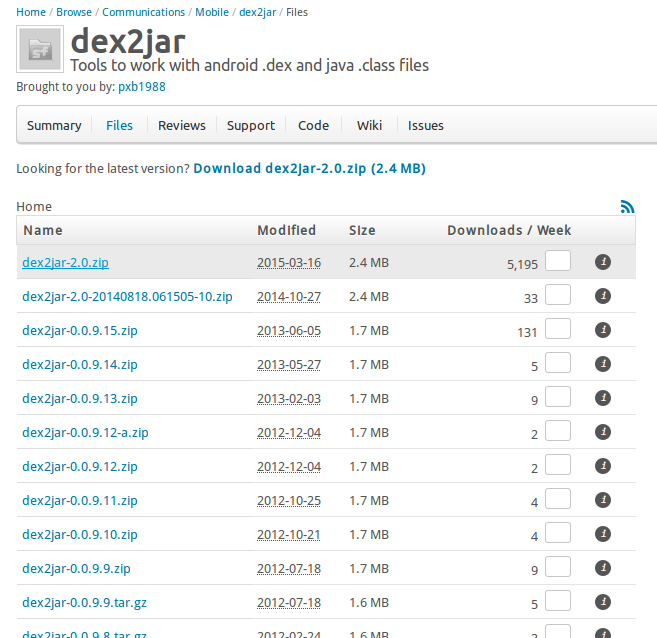657x638 pixels.
Task: Go to the Support tab
Action: point(251,125)
